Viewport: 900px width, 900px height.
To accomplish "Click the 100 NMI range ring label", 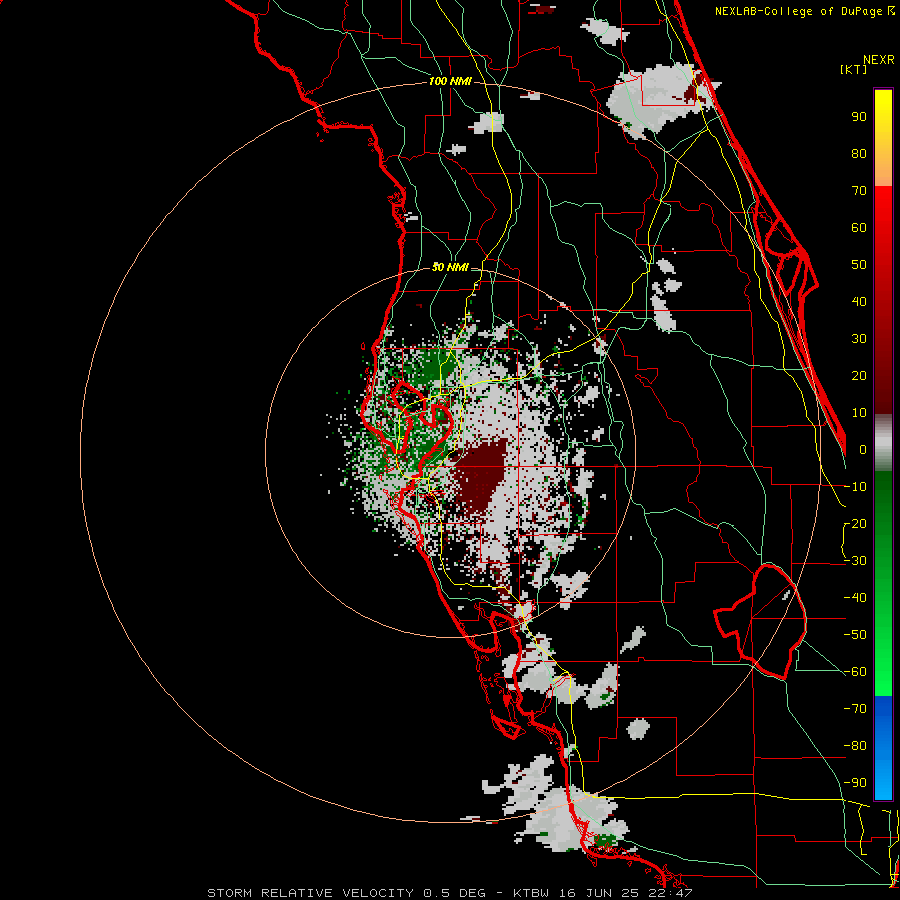I will tap(450, 81).
